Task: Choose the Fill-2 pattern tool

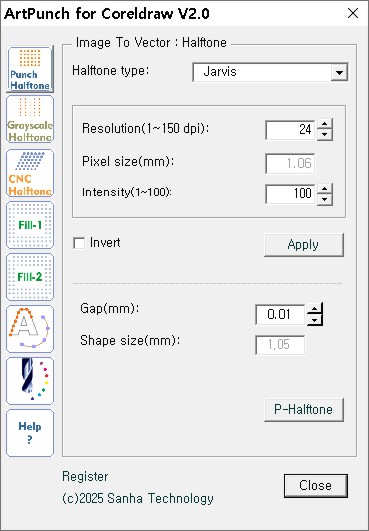Action: tap(30, 277)
